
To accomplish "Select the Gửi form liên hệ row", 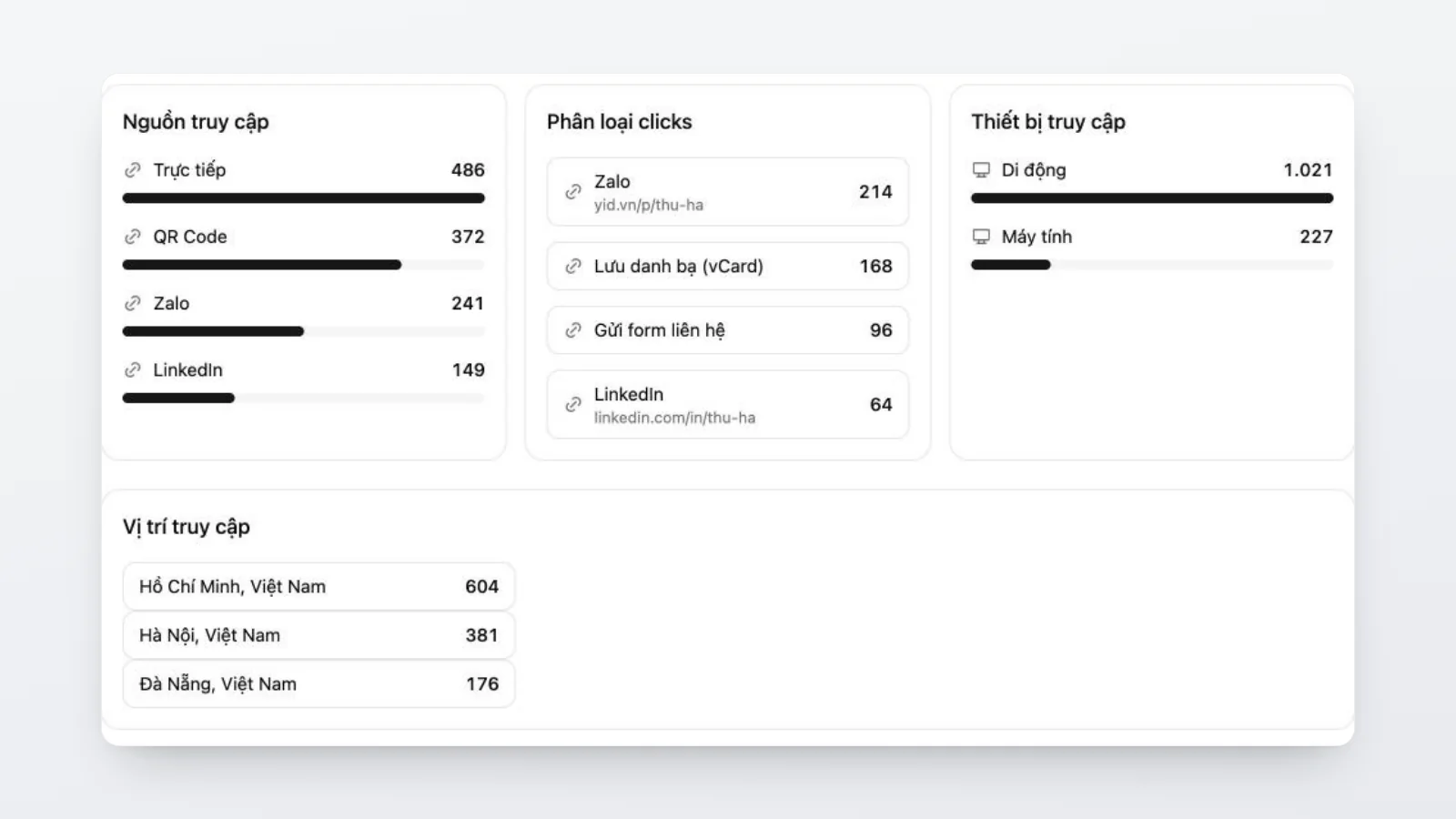I will coord(727,330).
